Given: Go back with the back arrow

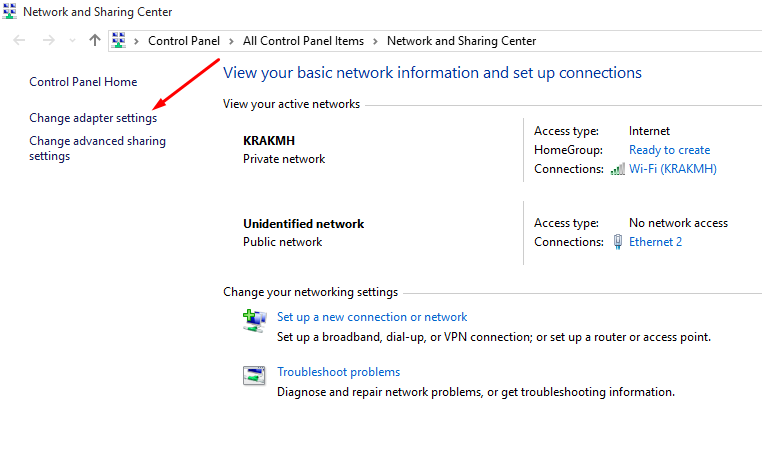Looking at the screenshot, I should click(19, 40).
